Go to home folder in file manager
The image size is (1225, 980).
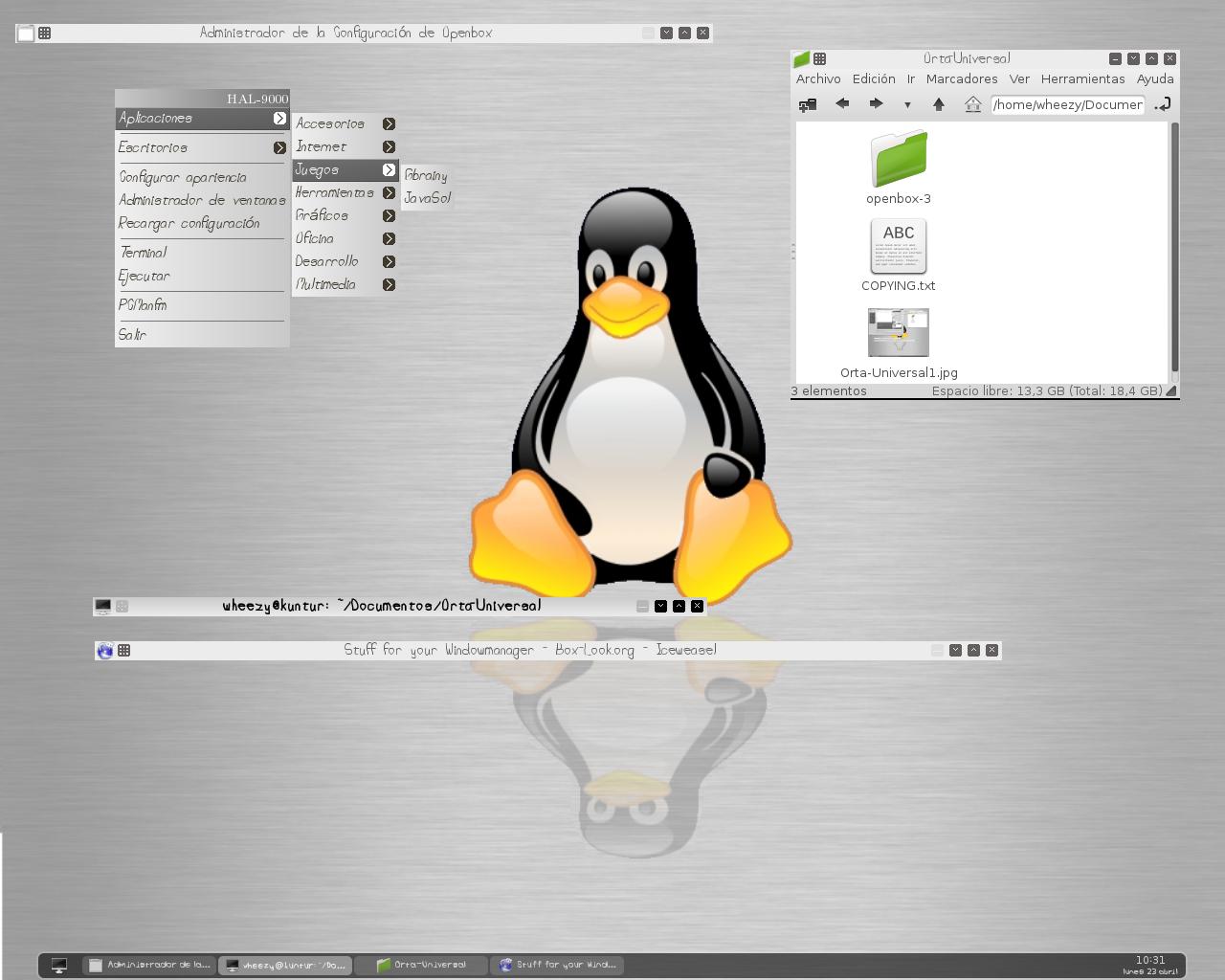973,104
